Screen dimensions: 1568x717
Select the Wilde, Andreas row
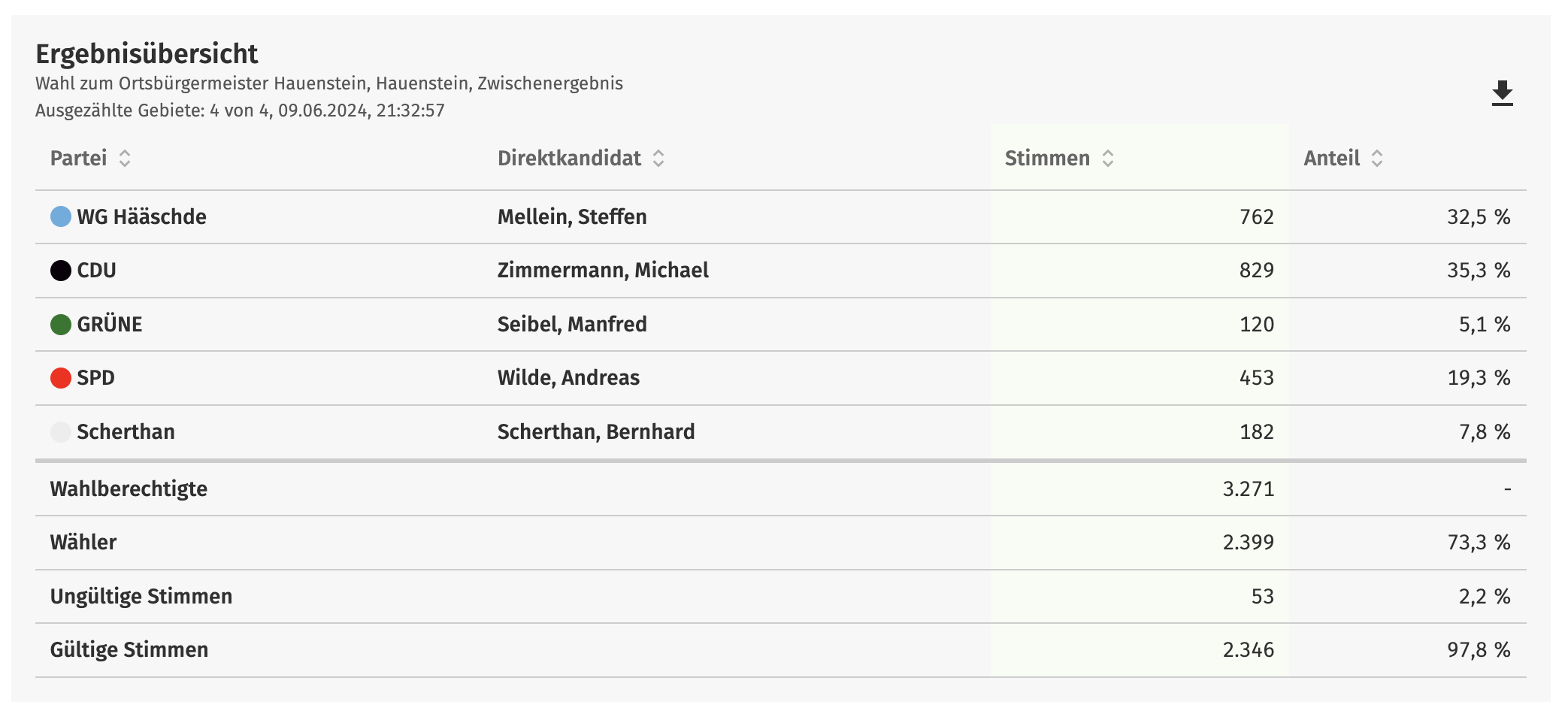[780, 378]
